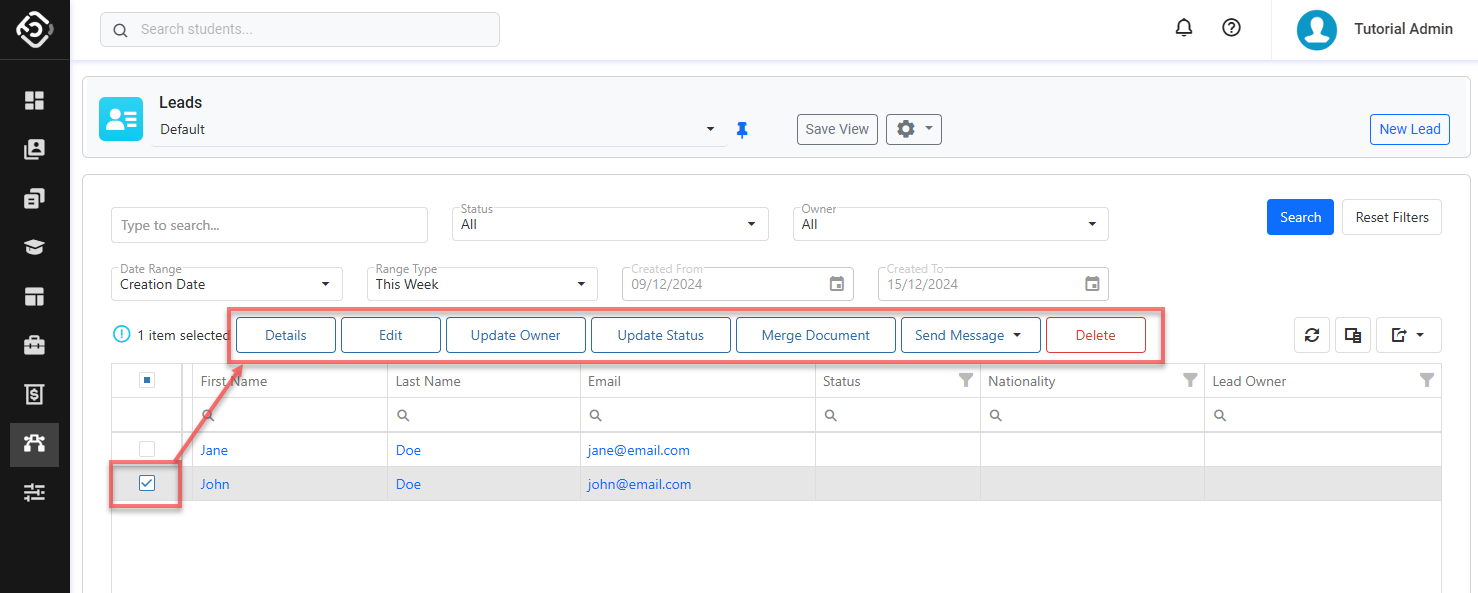1478x593 pixels.
Task: Toggle the select-all header checkbox
Action: point(147,381)
